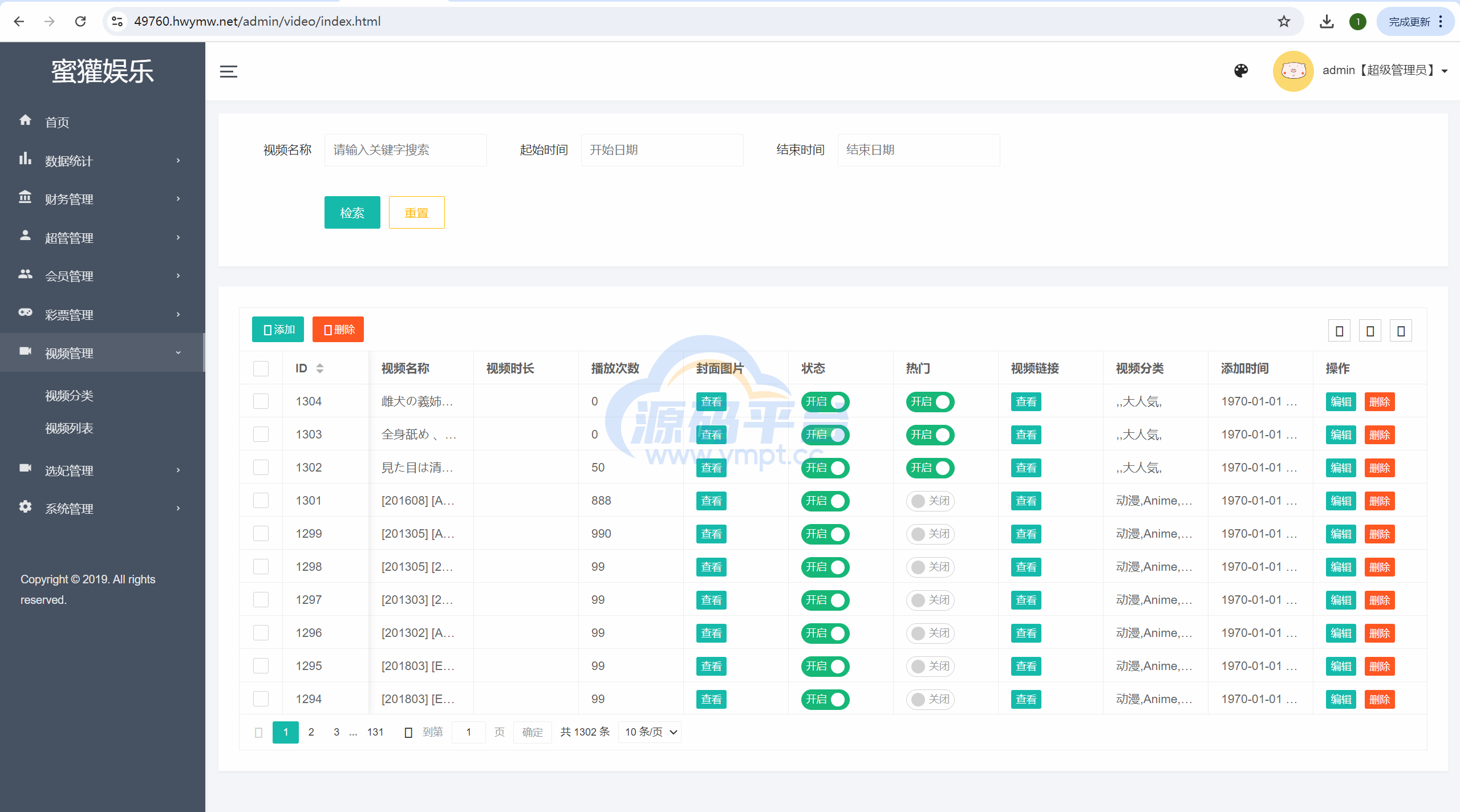Expand the 选妃管理 sidebar menu
This screenshot has height=812, width=1460.
103,470
